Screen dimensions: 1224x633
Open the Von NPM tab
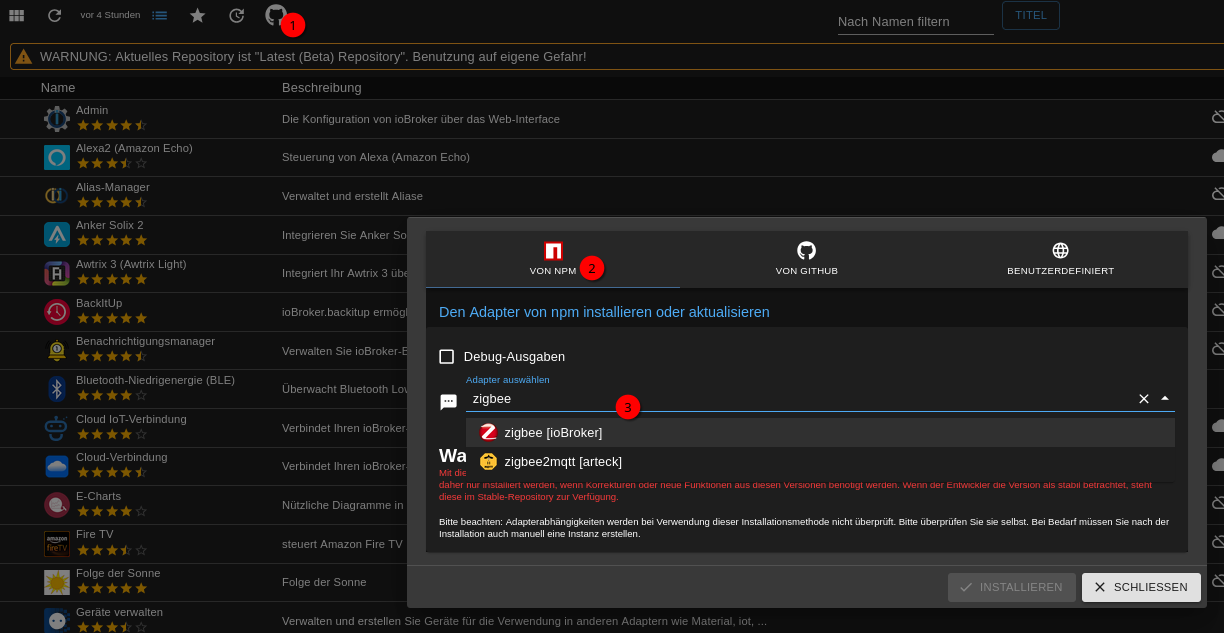pyautogui.click(x=553, y=259)
